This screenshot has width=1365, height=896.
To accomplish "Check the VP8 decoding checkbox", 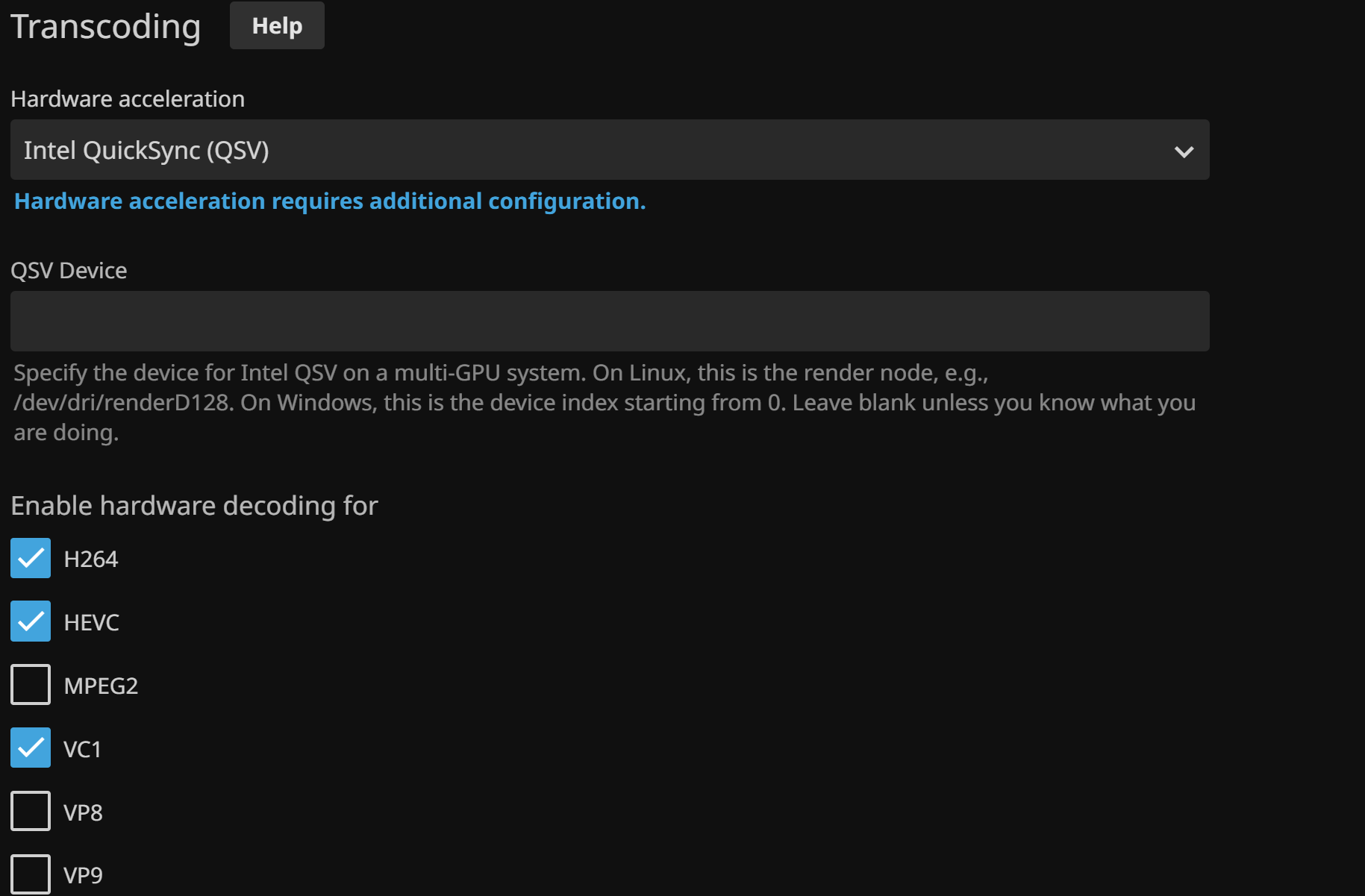I will (x=31, y=811).
